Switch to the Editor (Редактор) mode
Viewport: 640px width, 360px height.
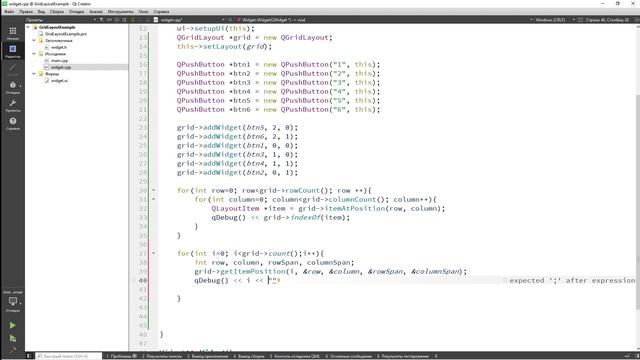[x=13, y=51]
